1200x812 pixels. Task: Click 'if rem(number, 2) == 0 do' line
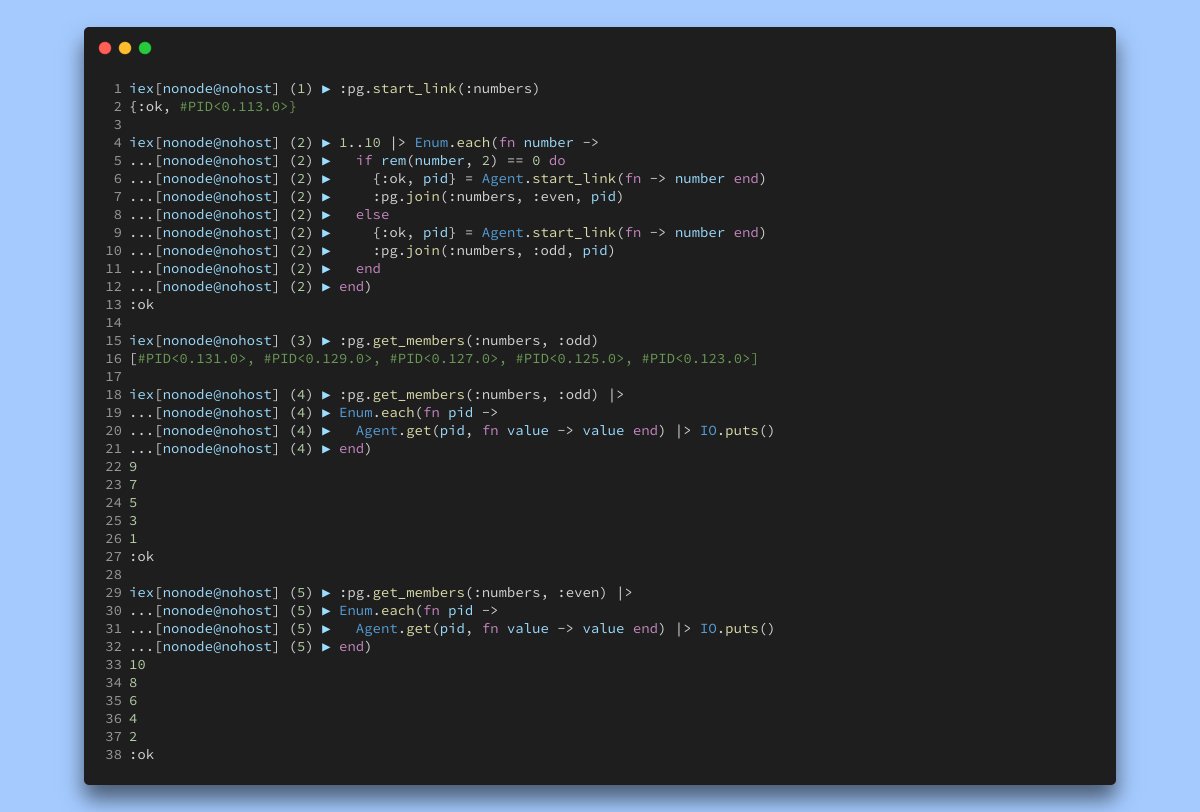coord(460,160)
